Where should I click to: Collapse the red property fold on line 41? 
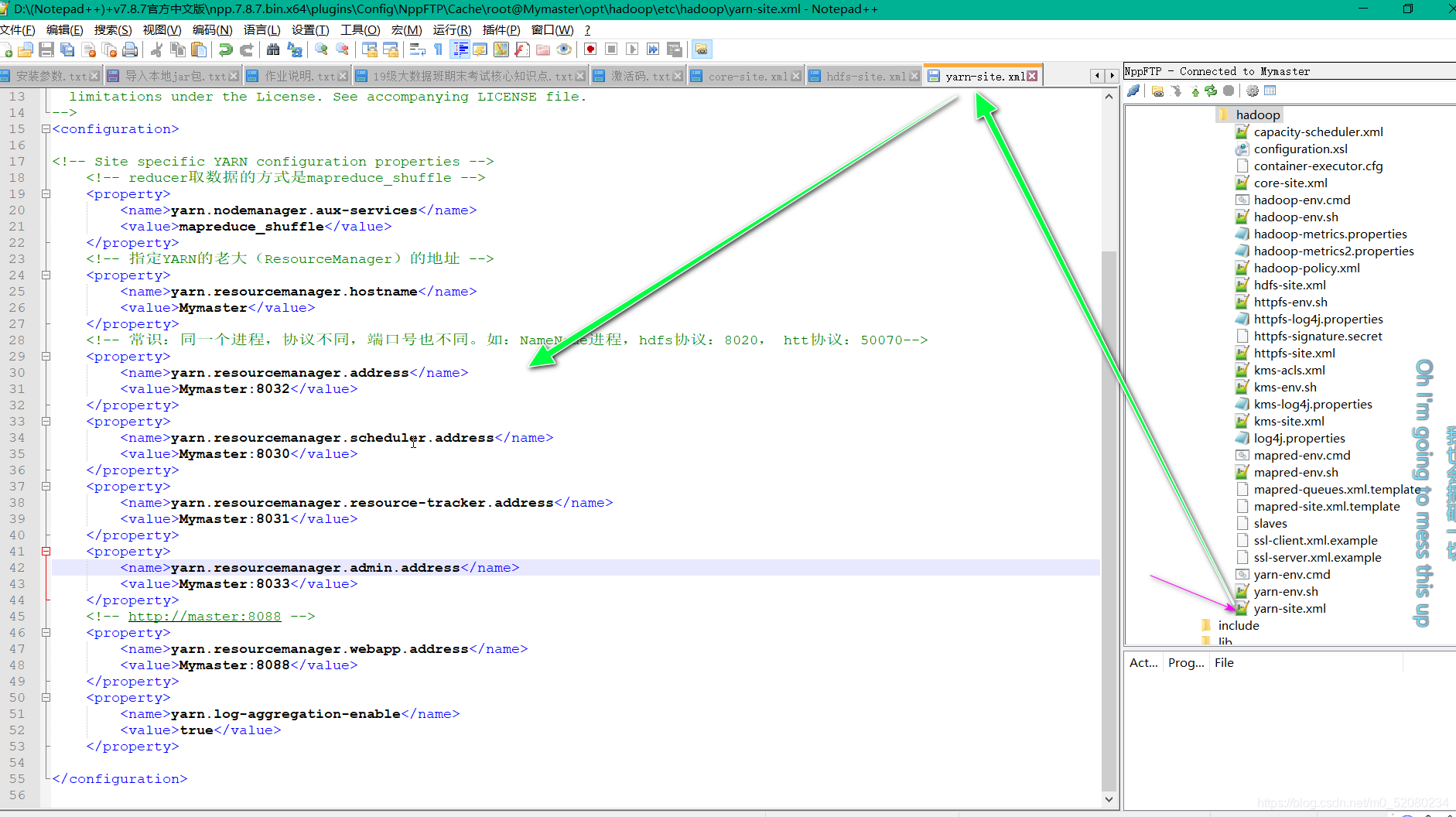pos(46,552)
